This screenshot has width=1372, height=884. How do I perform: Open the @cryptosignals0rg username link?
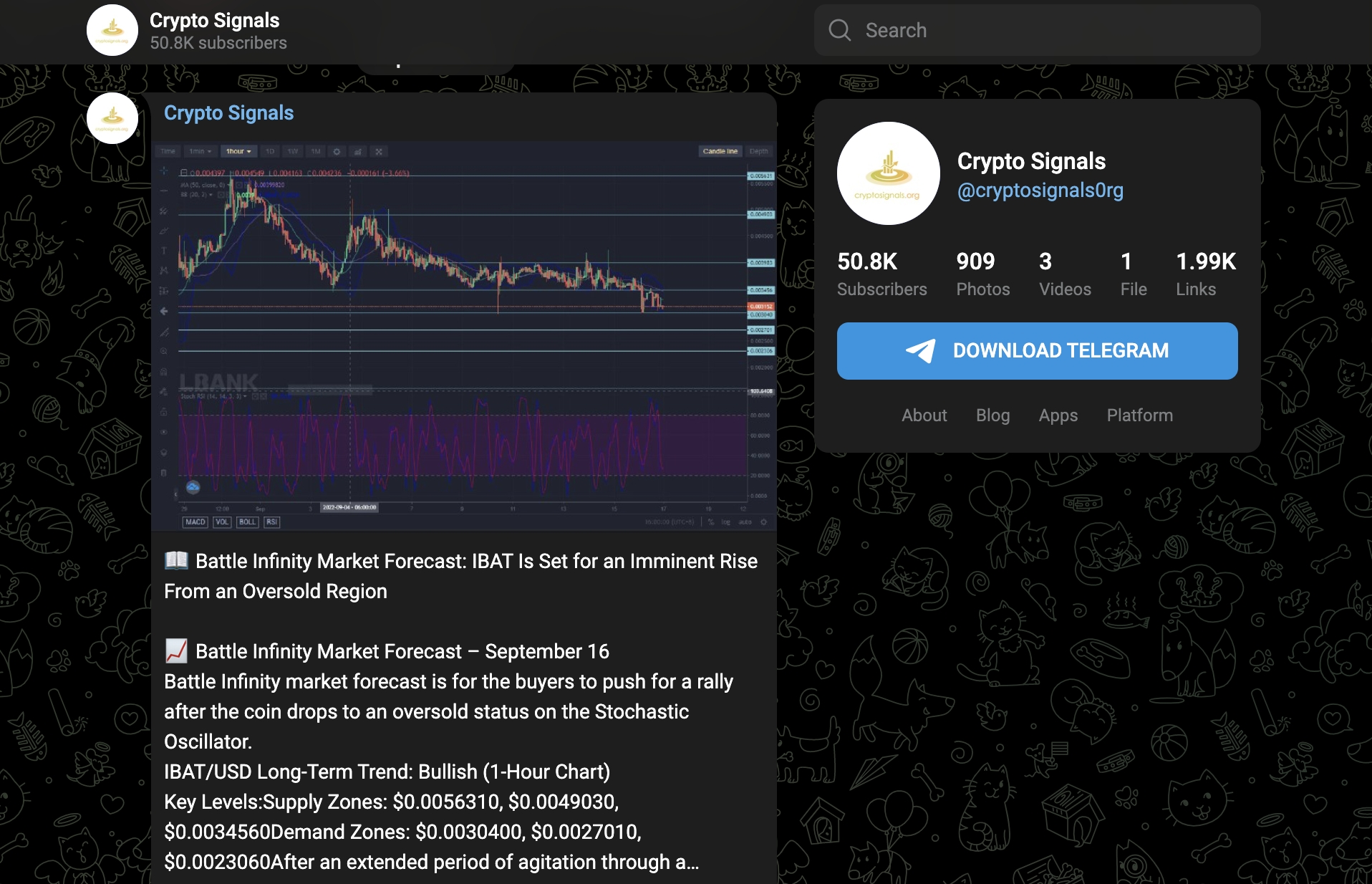pos(1040,191)
